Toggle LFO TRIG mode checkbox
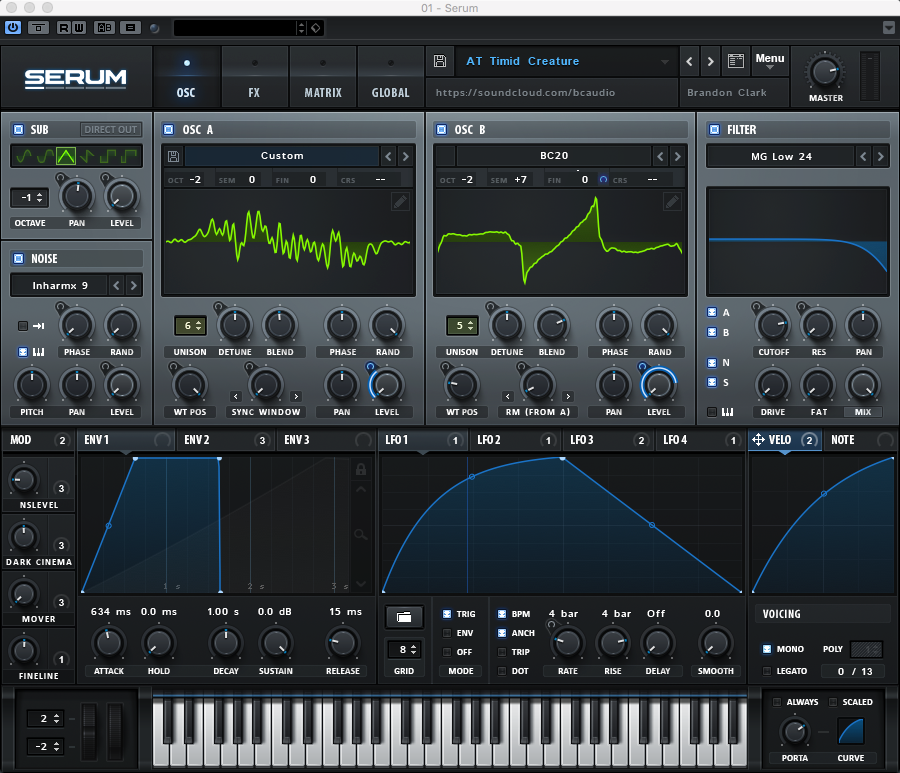 [x=447, y=614]
